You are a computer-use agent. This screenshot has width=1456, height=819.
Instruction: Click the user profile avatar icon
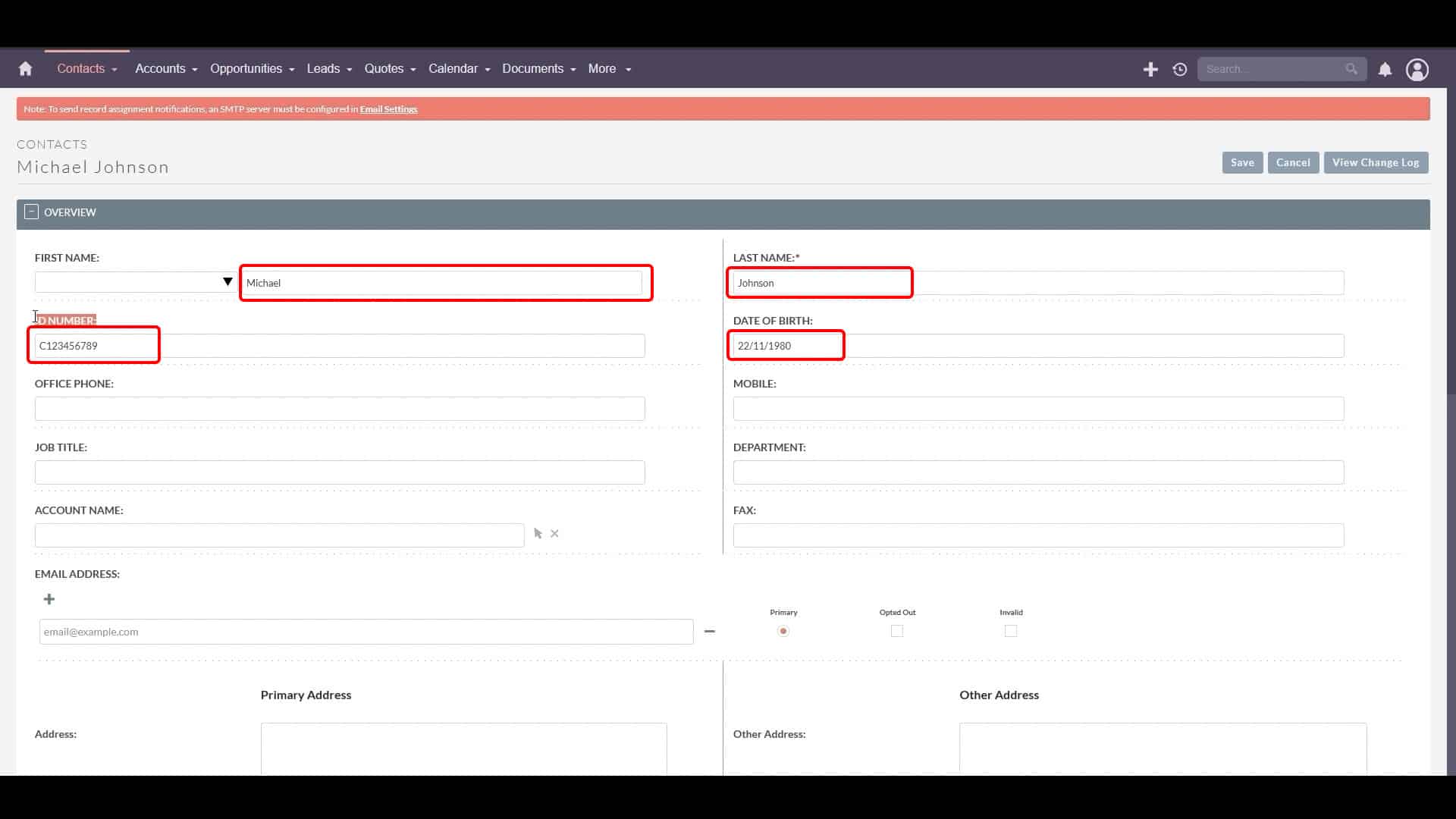(x=1418, y=68)
